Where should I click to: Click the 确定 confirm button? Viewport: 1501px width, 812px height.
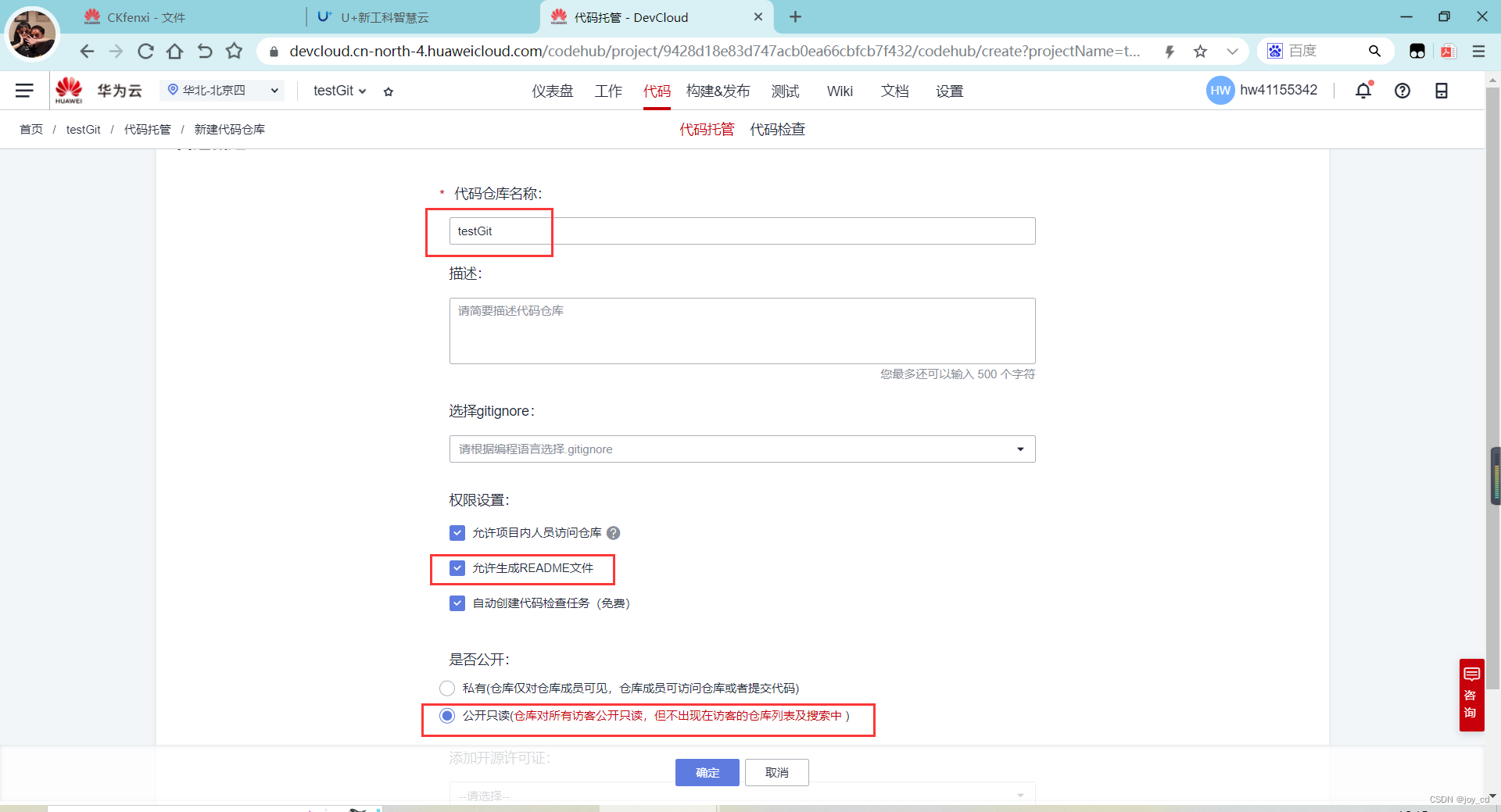pos(708,773)
